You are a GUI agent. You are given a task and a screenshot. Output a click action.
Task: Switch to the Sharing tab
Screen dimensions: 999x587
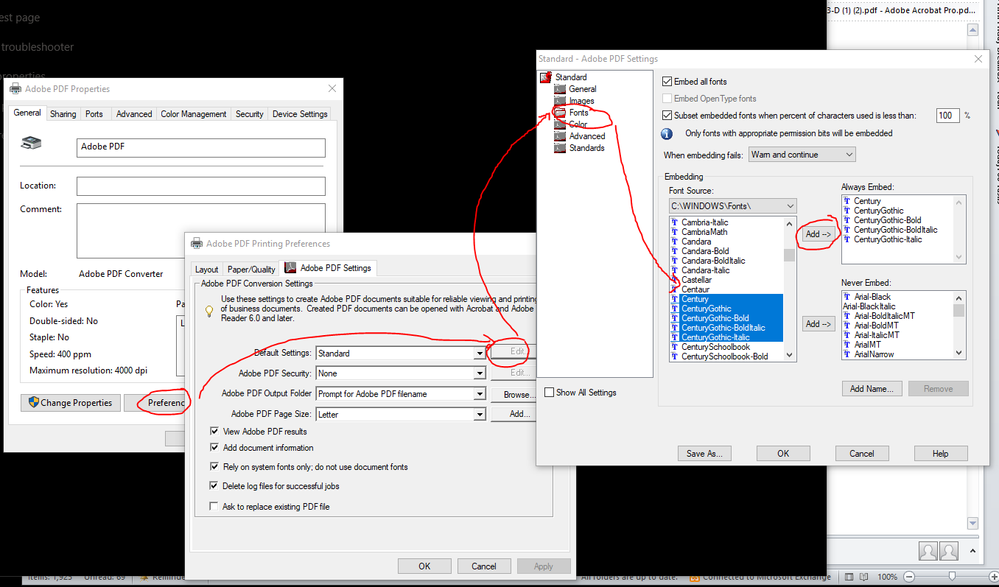[x=63, y=114]
